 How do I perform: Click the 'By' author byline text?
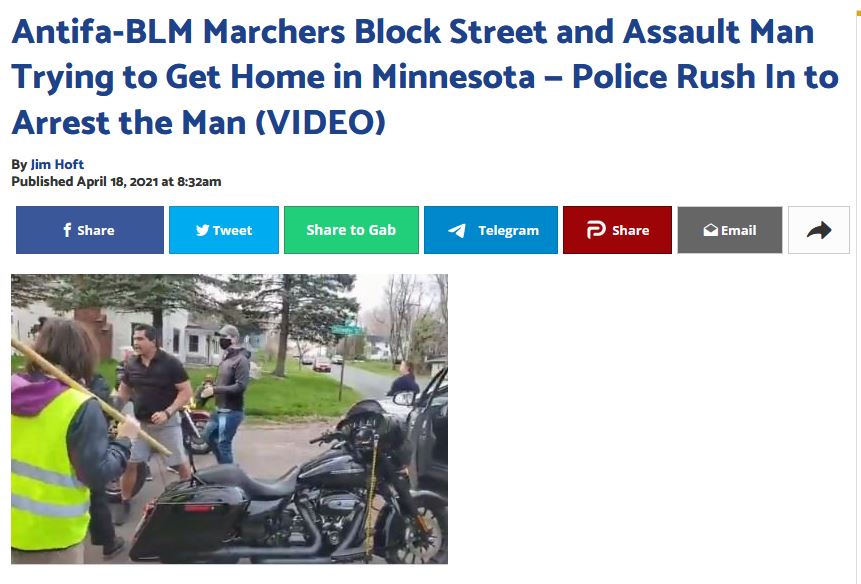(x=19, y=165)
